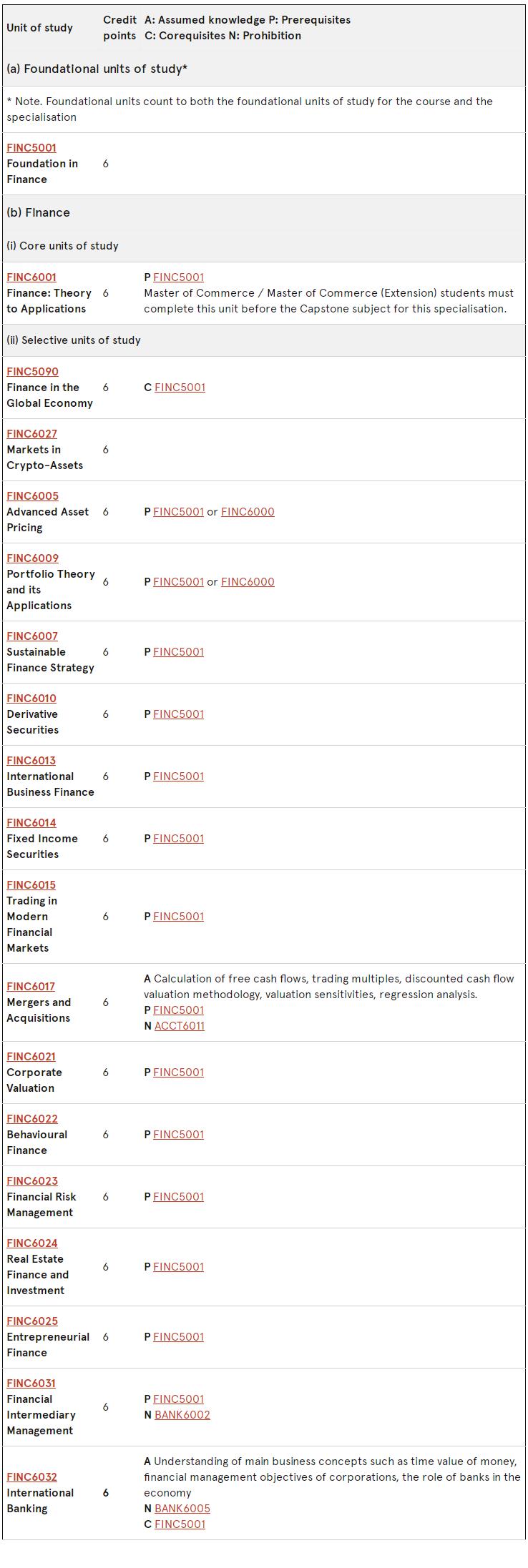The width and height of the screenshot is (528, 1568).
Task: Select the FINC6022 Behavioural Finance link
Action: point(32,1119)
